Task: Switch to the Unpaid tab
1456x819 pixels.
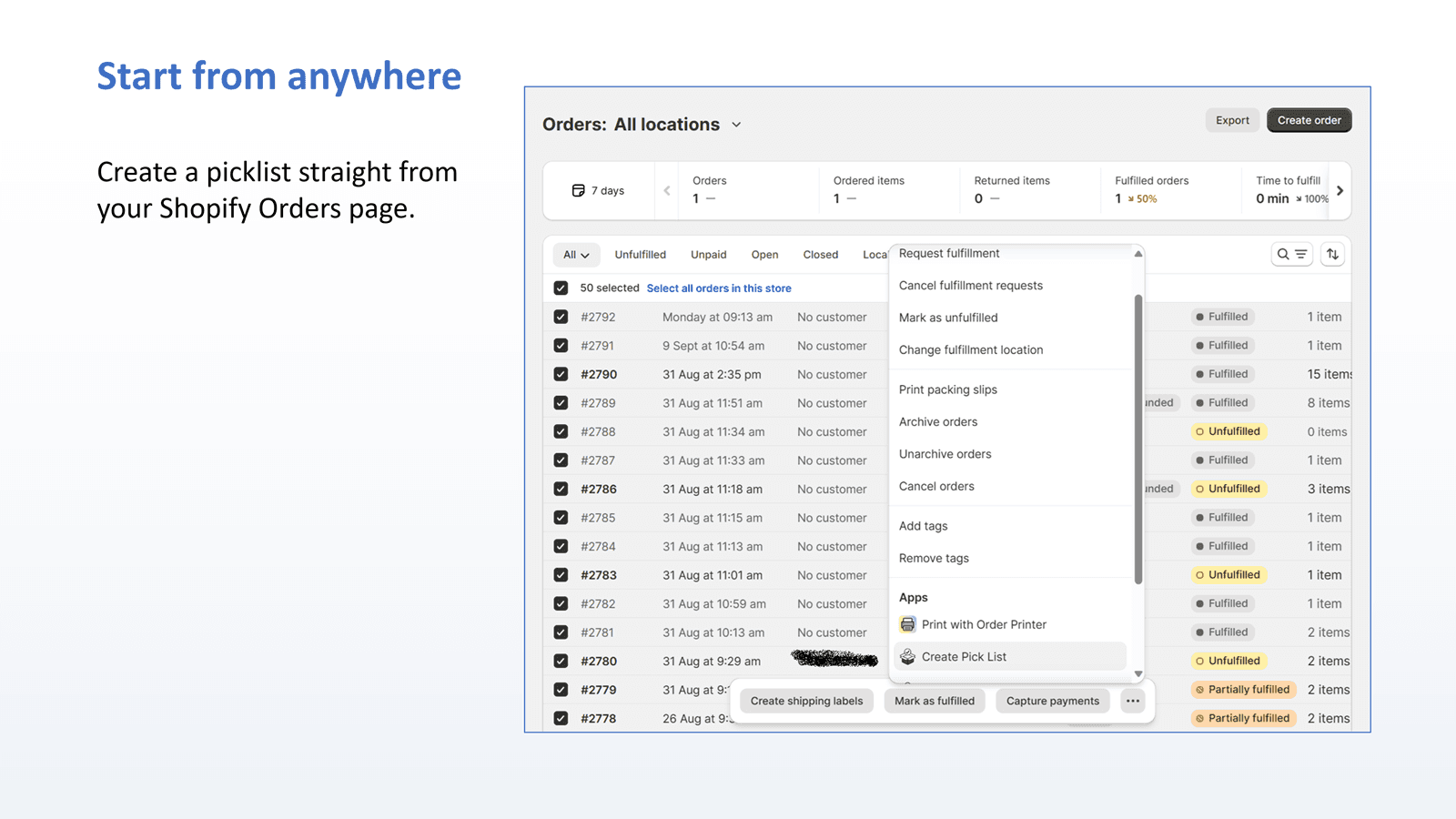Action: click(709, 255)
